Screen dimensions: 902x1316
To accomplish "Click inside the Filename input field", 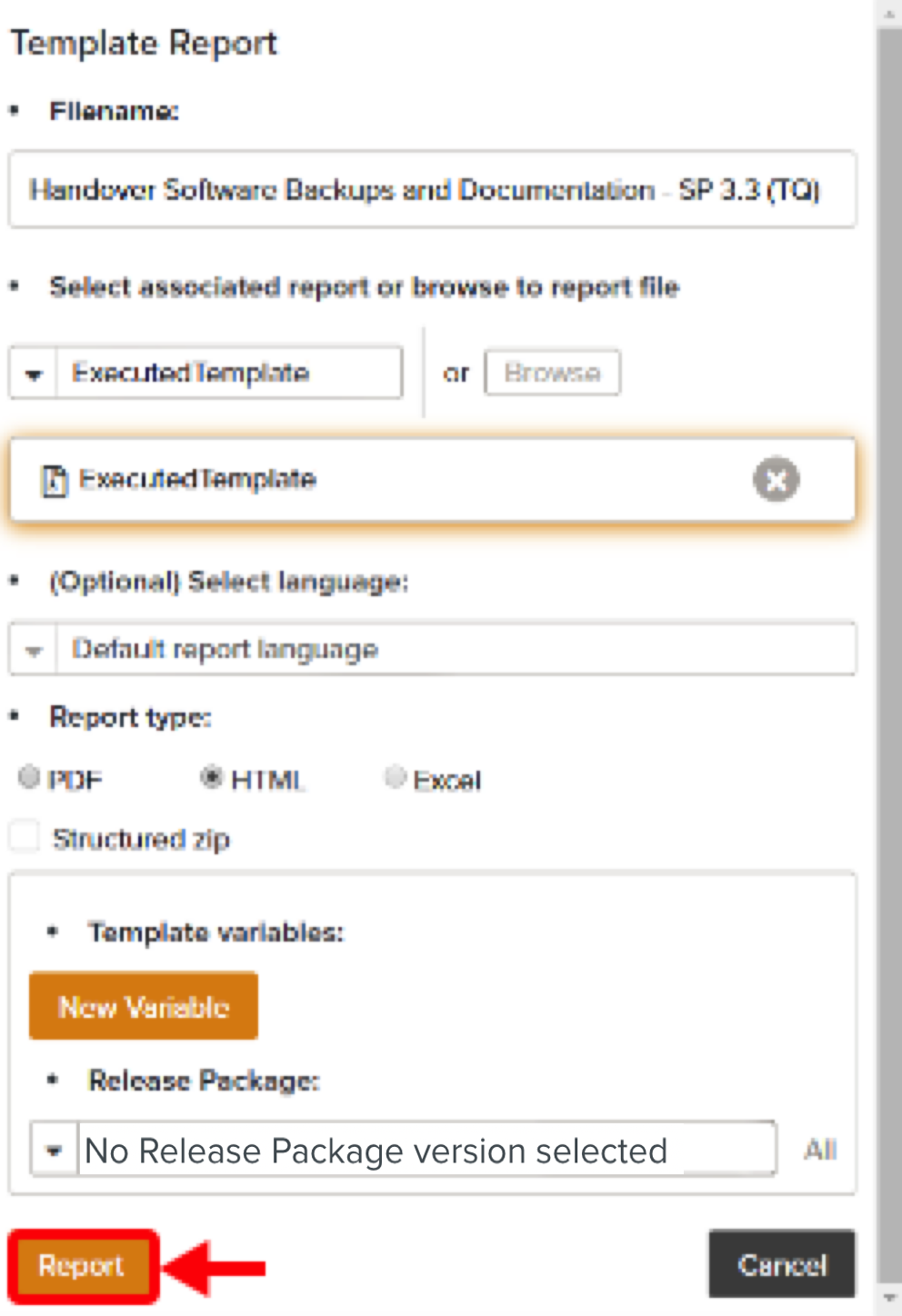I will click(x=432, y=190).
